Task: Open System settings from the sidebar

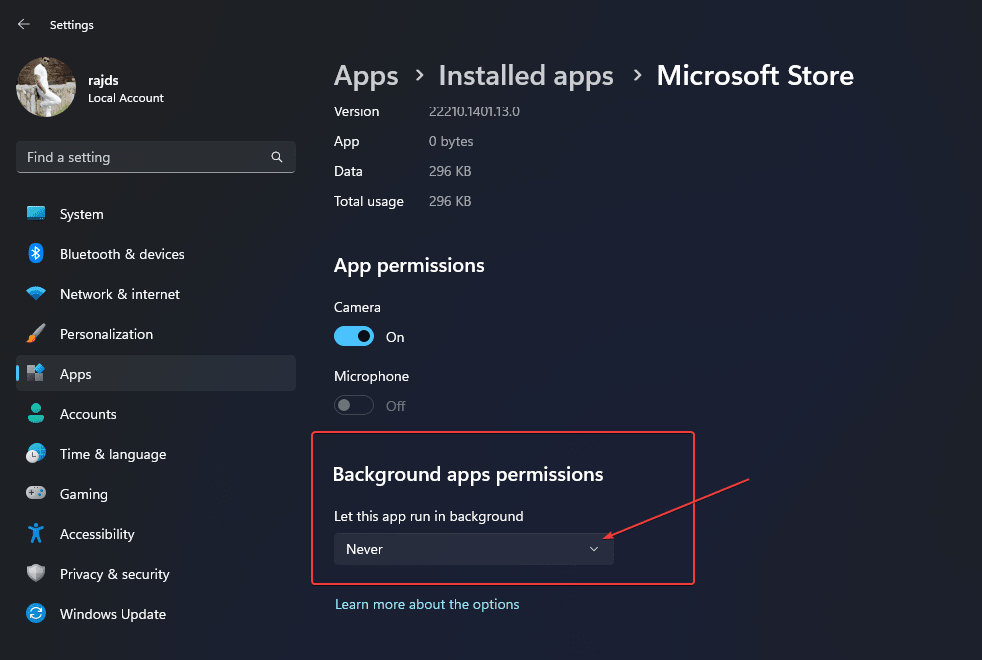Action: pos(80,214)
